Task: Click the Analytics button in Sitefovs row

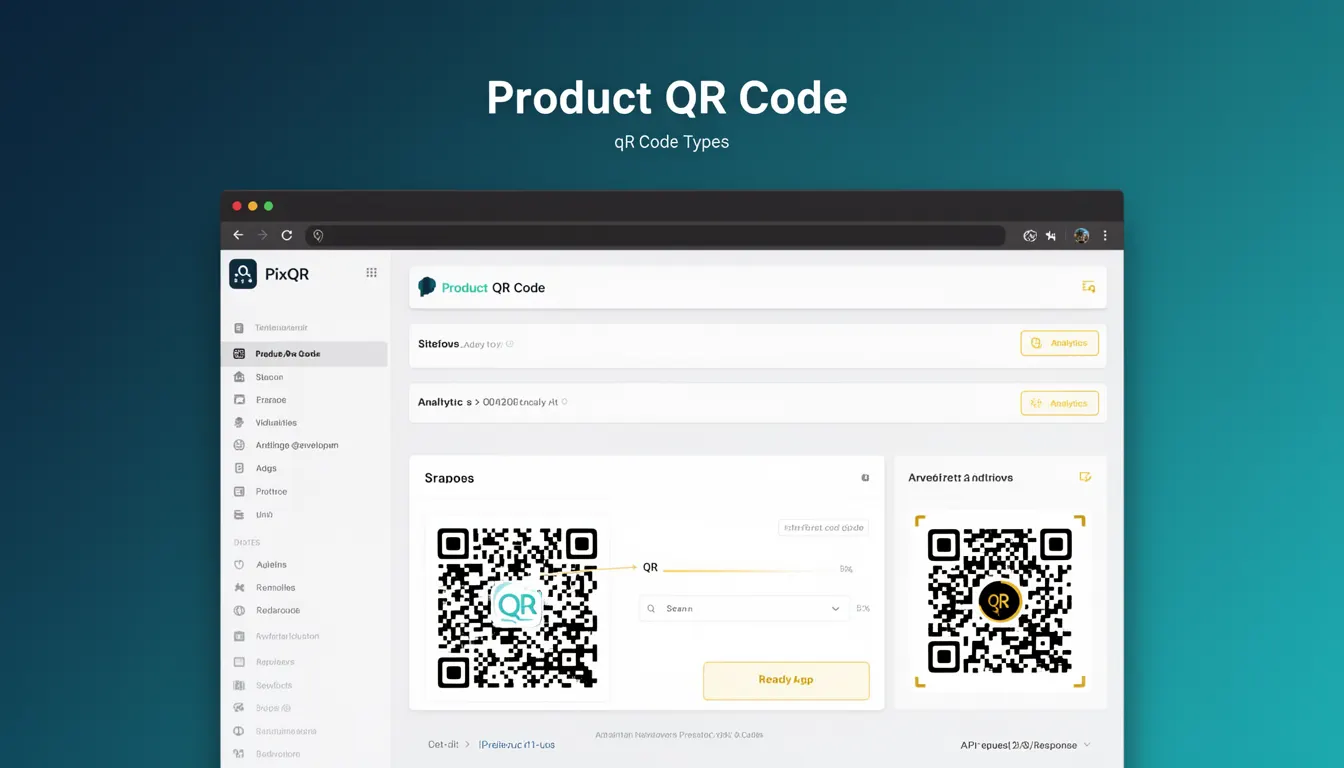Action: [x=1059, y=343]
